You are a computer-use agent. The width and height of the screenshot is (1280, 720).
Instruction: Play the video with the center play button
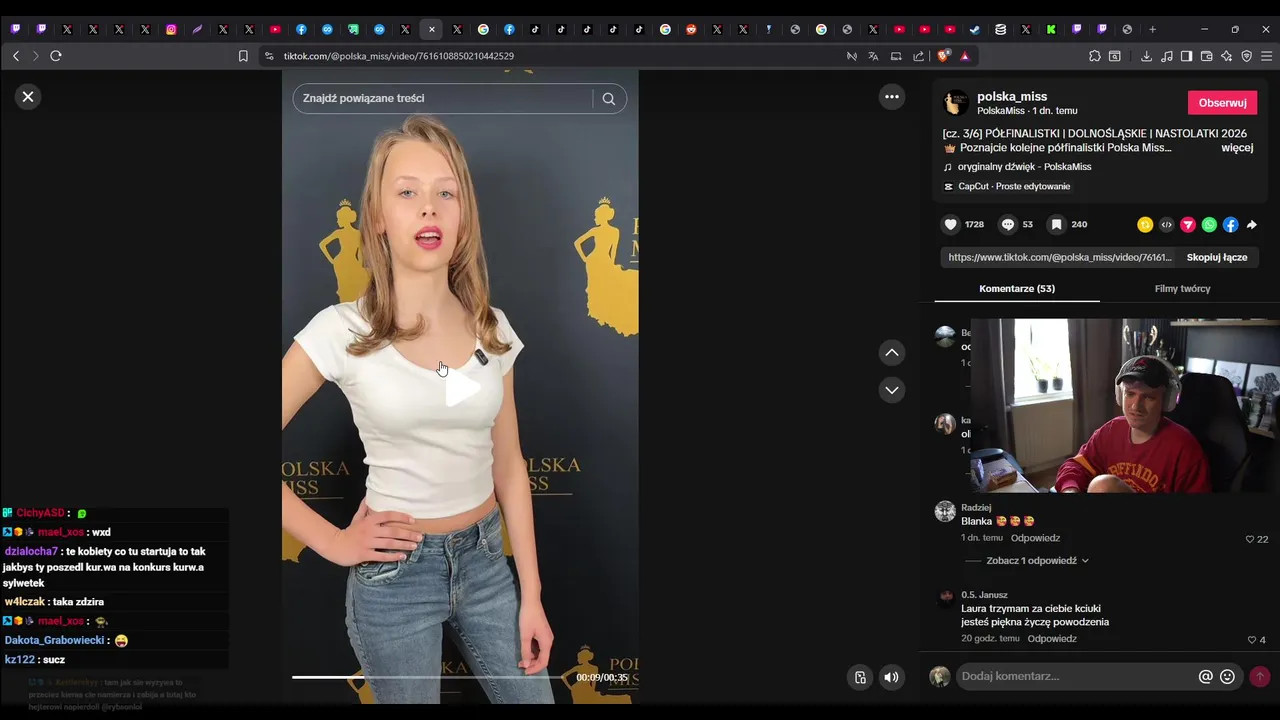click(461, 389)
